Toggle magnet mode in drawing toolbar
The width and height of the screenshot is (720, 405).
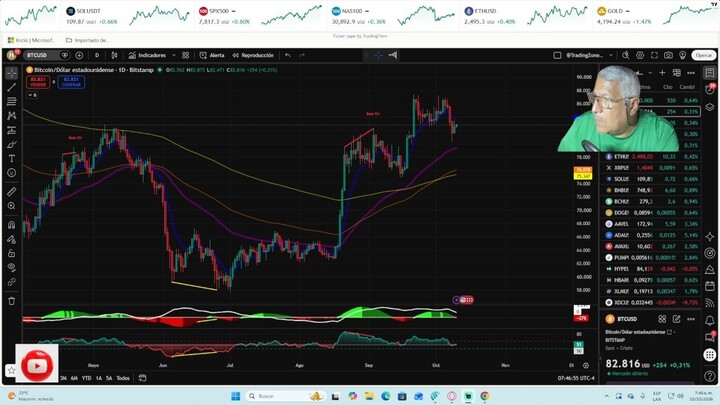pyautogui.click(x=11, y=225)
